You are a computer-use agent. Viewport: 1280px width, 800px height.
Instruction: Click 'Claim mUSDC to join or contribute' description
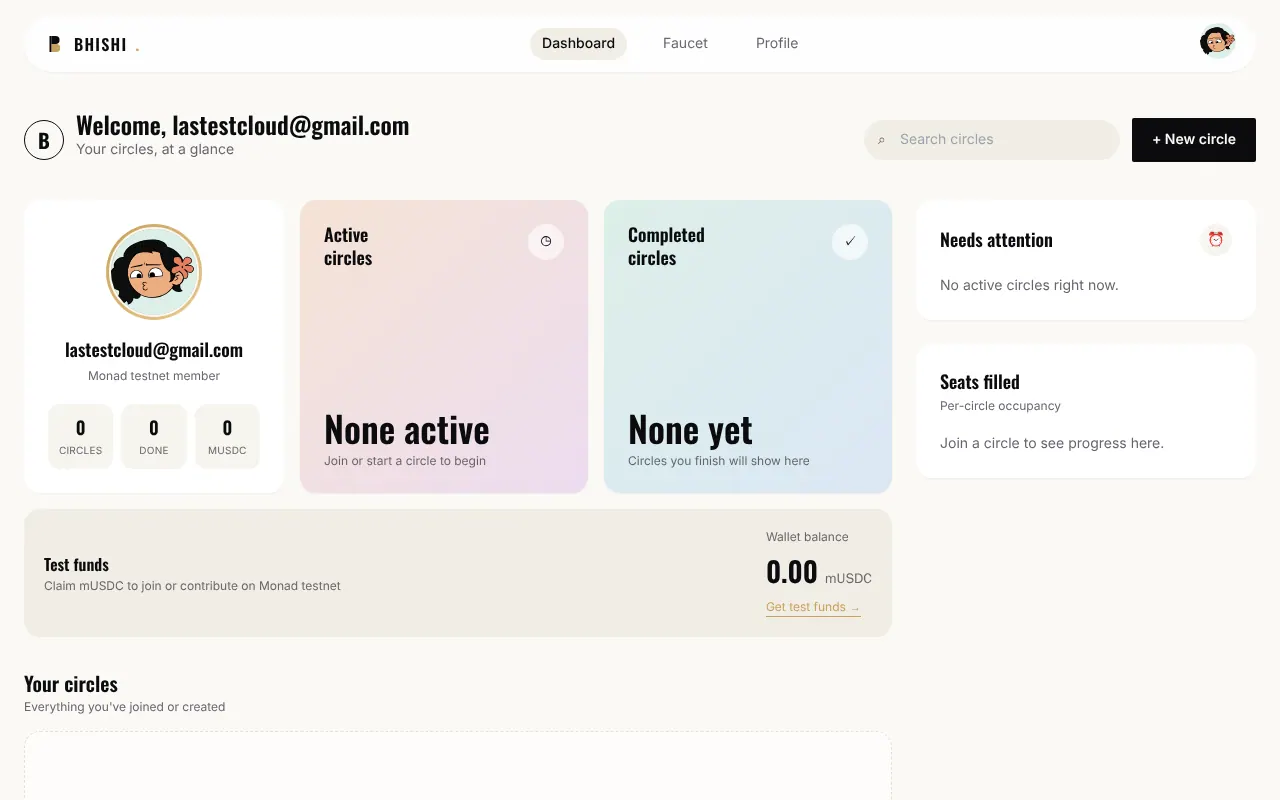[192, 586]
